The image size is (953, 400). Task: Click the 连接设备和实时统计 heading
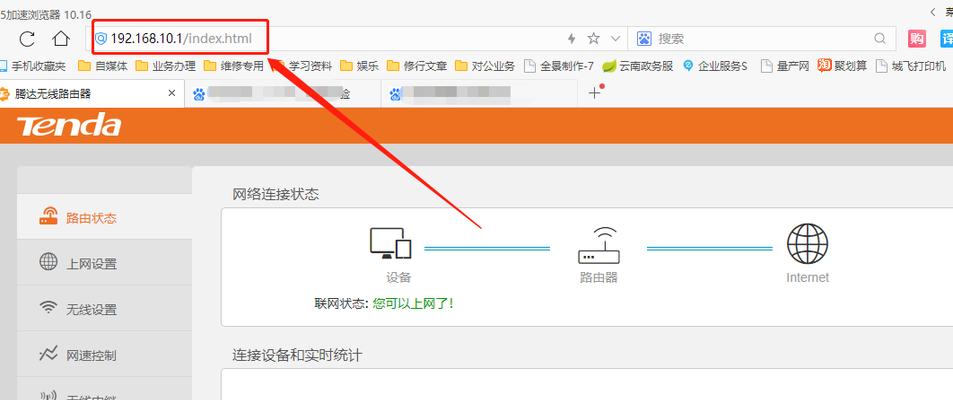[297, 355]
